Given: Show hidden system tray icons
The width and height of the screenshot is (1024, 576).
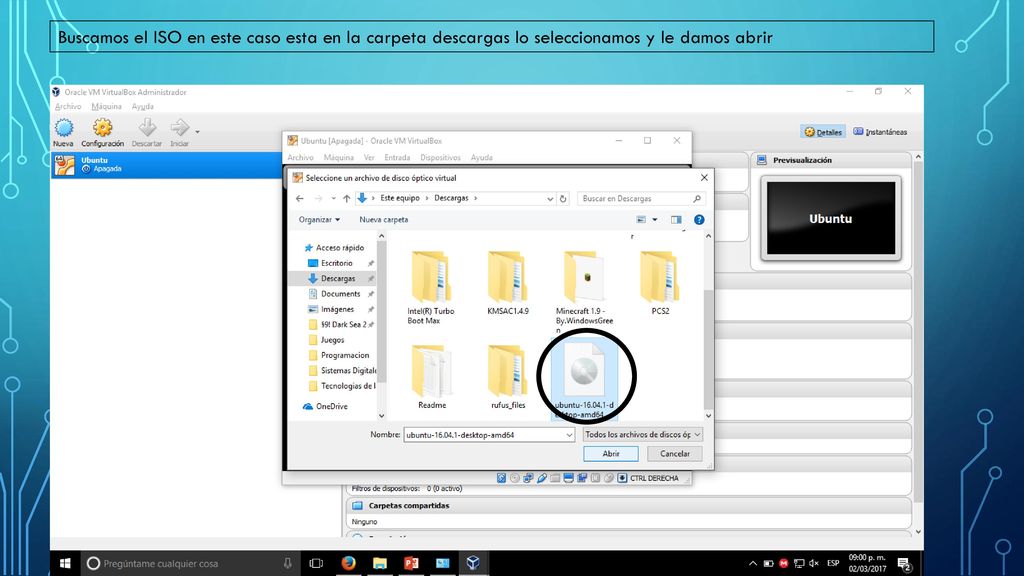Looking at the screenshot, I should click(x=753, y=563).
